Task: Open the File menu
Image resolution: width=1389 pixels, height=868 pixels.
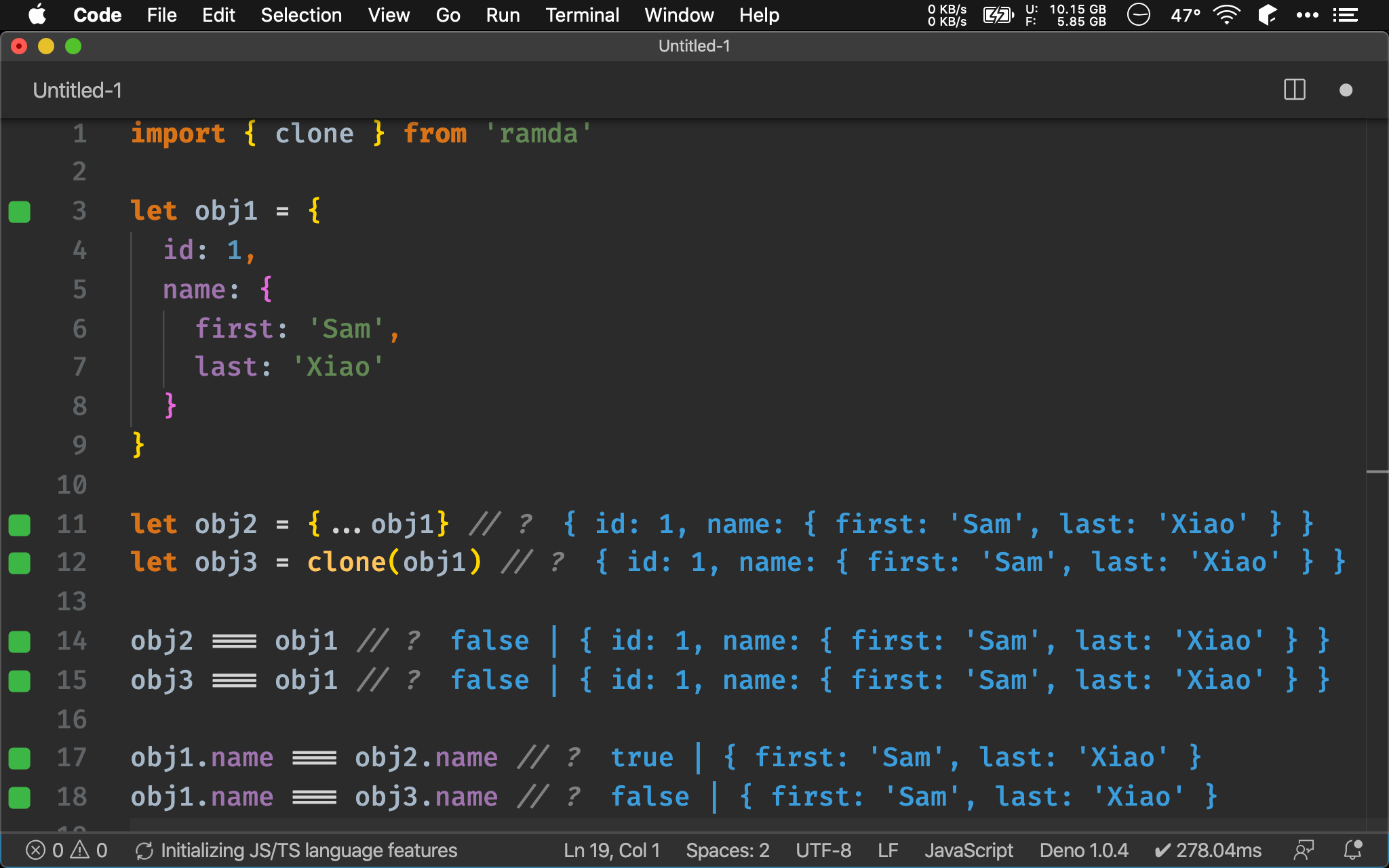Action: pos(161,15)
